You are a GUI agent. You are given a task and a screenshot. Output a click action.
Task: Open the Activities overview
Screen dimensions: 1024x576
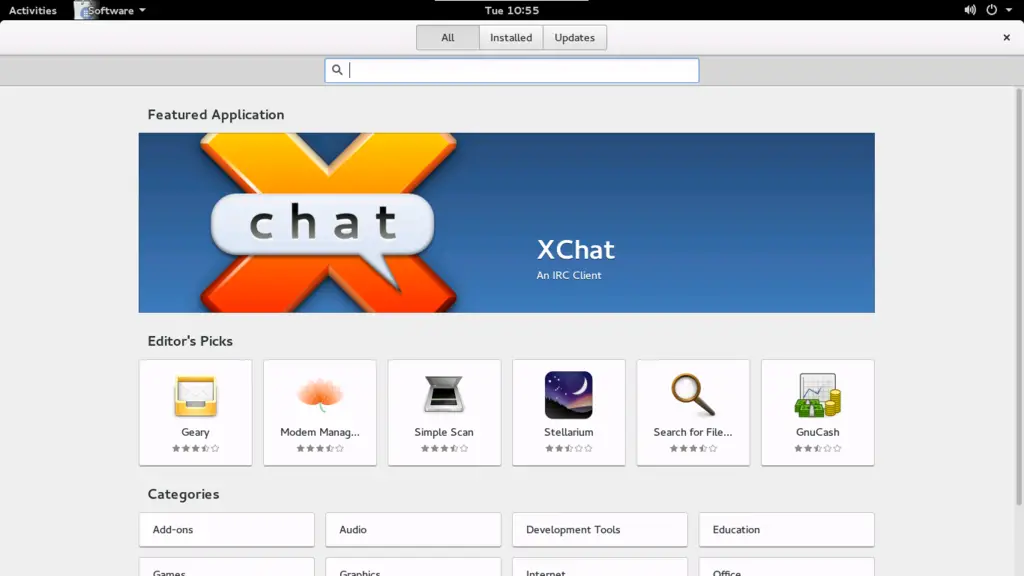[33, 10]
